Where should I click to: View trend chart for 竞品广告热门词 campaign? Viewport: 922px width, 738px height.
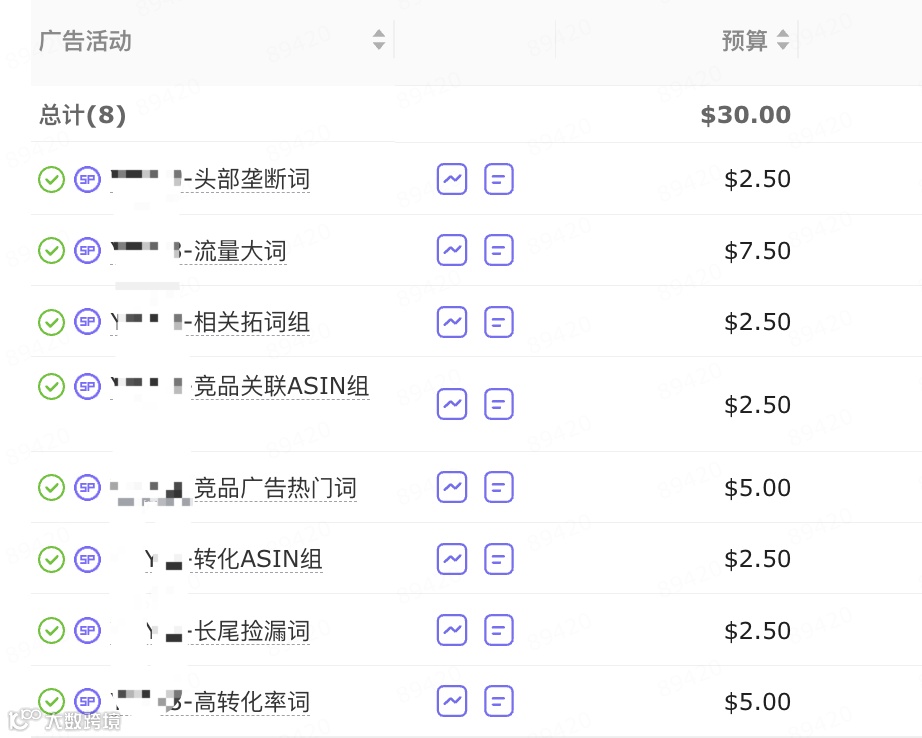click(452, 487)
